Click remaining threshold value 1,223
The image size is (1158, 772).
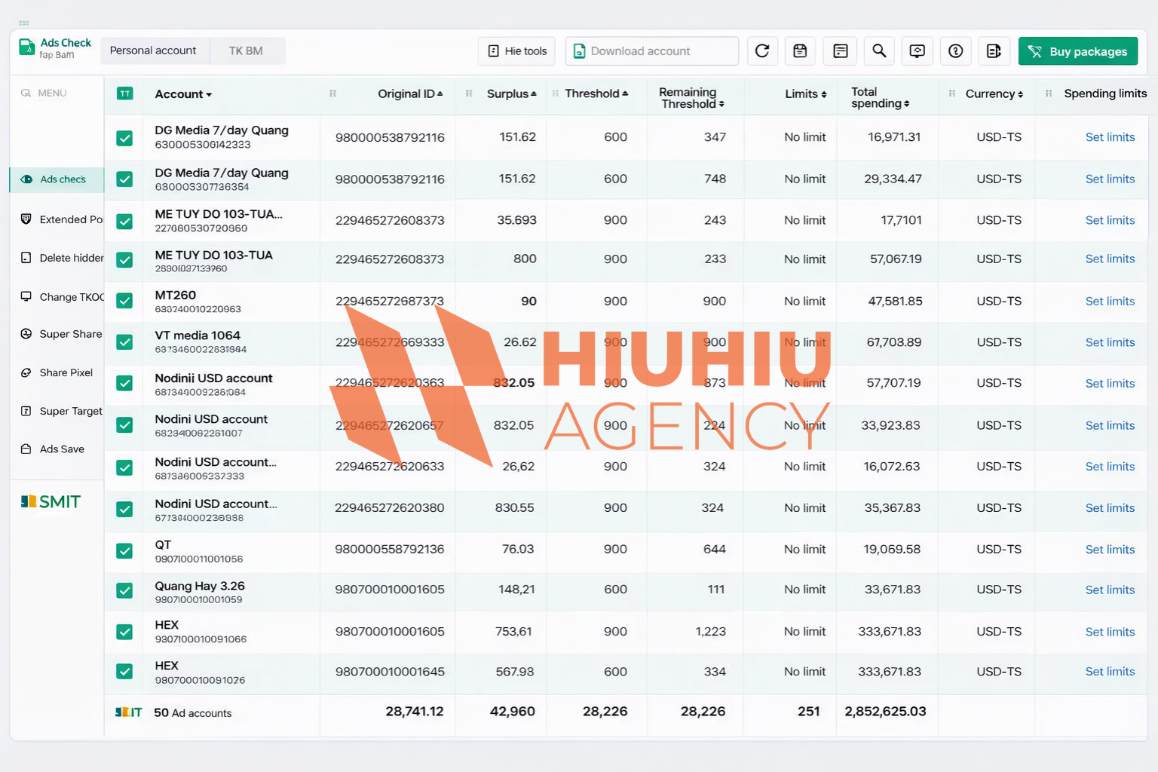click(x=710, y=632)
